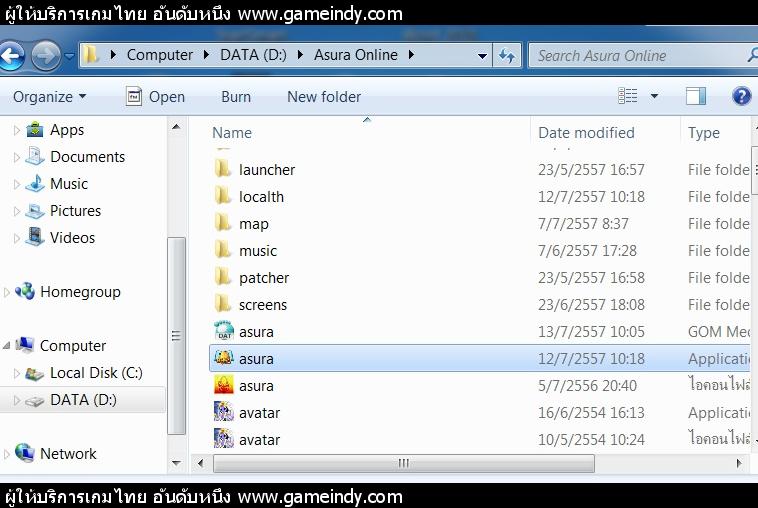Click the Forward navigation arrow button
The image size is (758, 508).
tap(46, 56)
